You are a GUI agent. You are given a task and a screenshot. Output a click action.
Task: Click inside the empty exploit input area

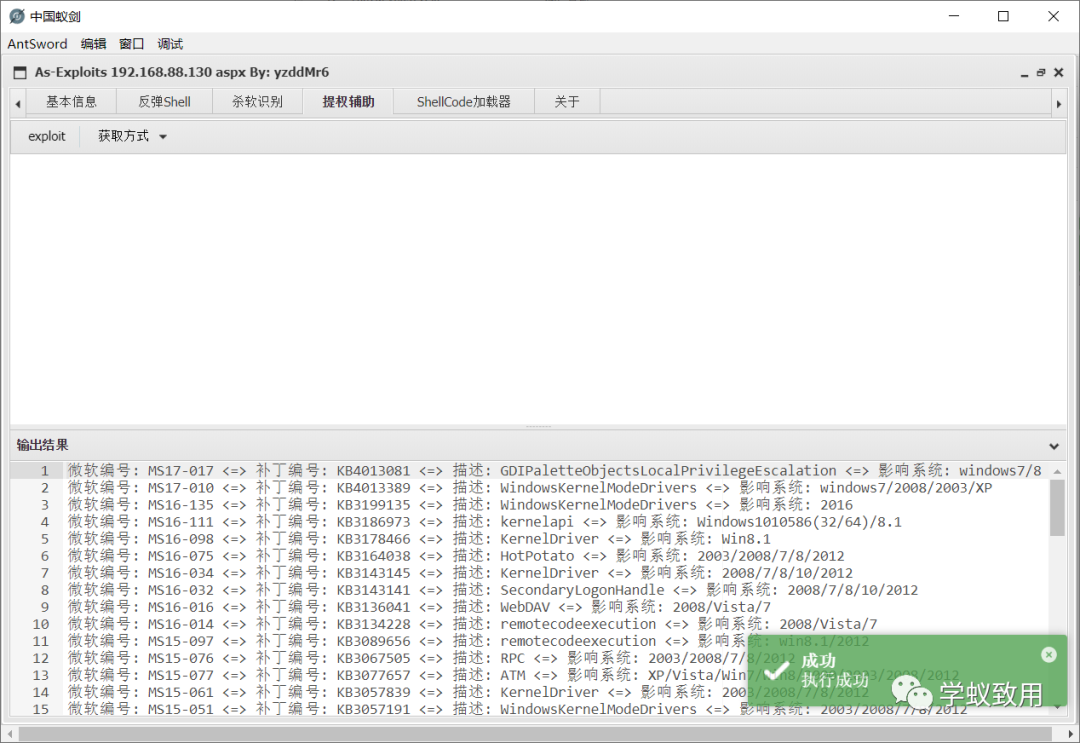pos(537,289)
